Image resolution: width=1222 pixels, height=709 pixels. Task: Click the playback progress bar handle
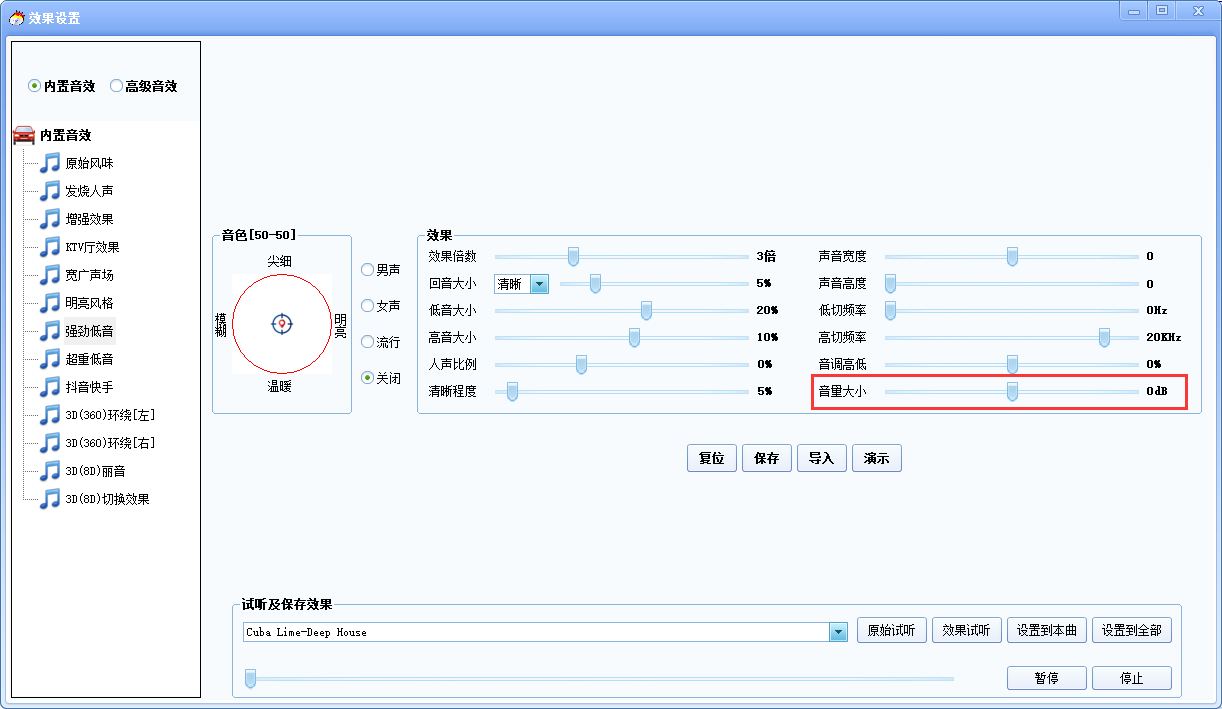[x=251, y=680]
